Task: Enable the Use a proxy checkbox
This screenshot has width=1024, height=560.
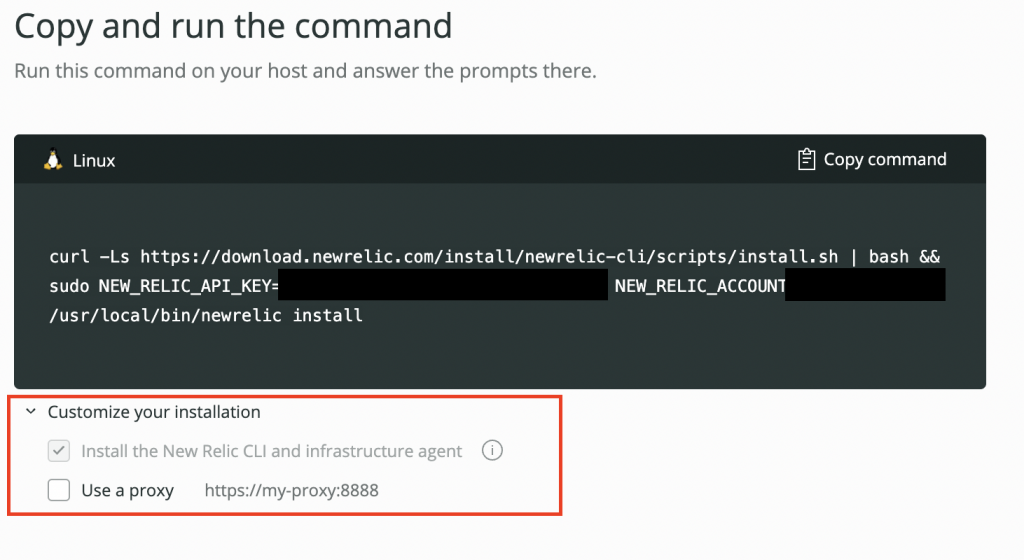Action: coord(59,490)
